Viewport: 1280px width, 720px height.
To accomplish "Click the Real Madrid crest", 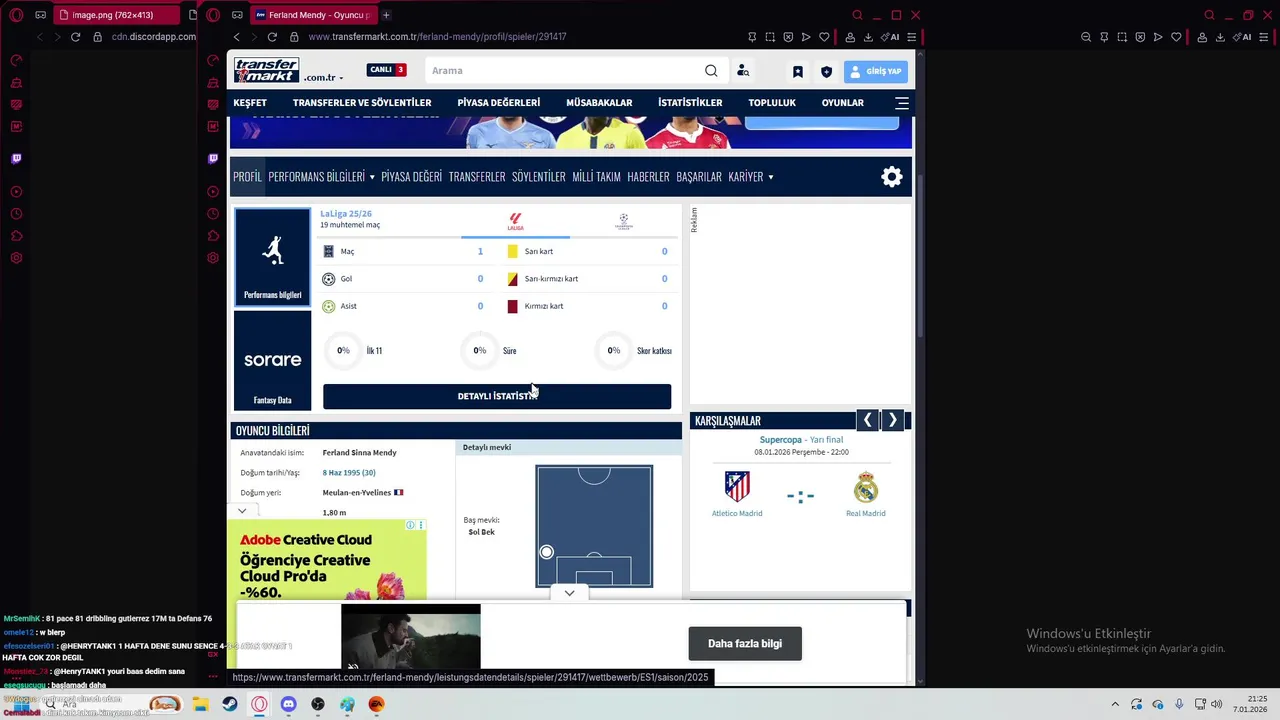I will [x=866, y=487].
